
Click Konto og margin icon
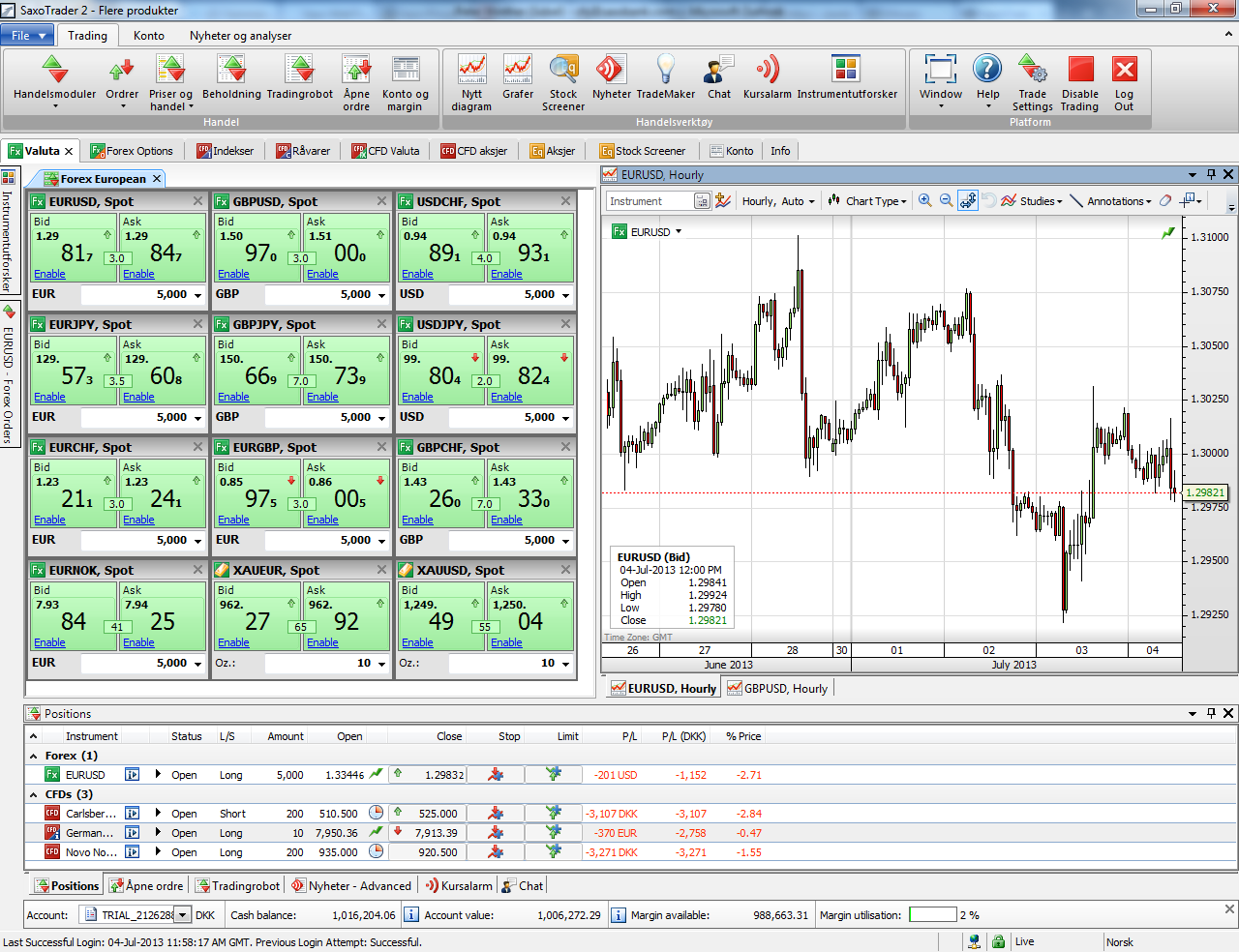click(406, 81)
